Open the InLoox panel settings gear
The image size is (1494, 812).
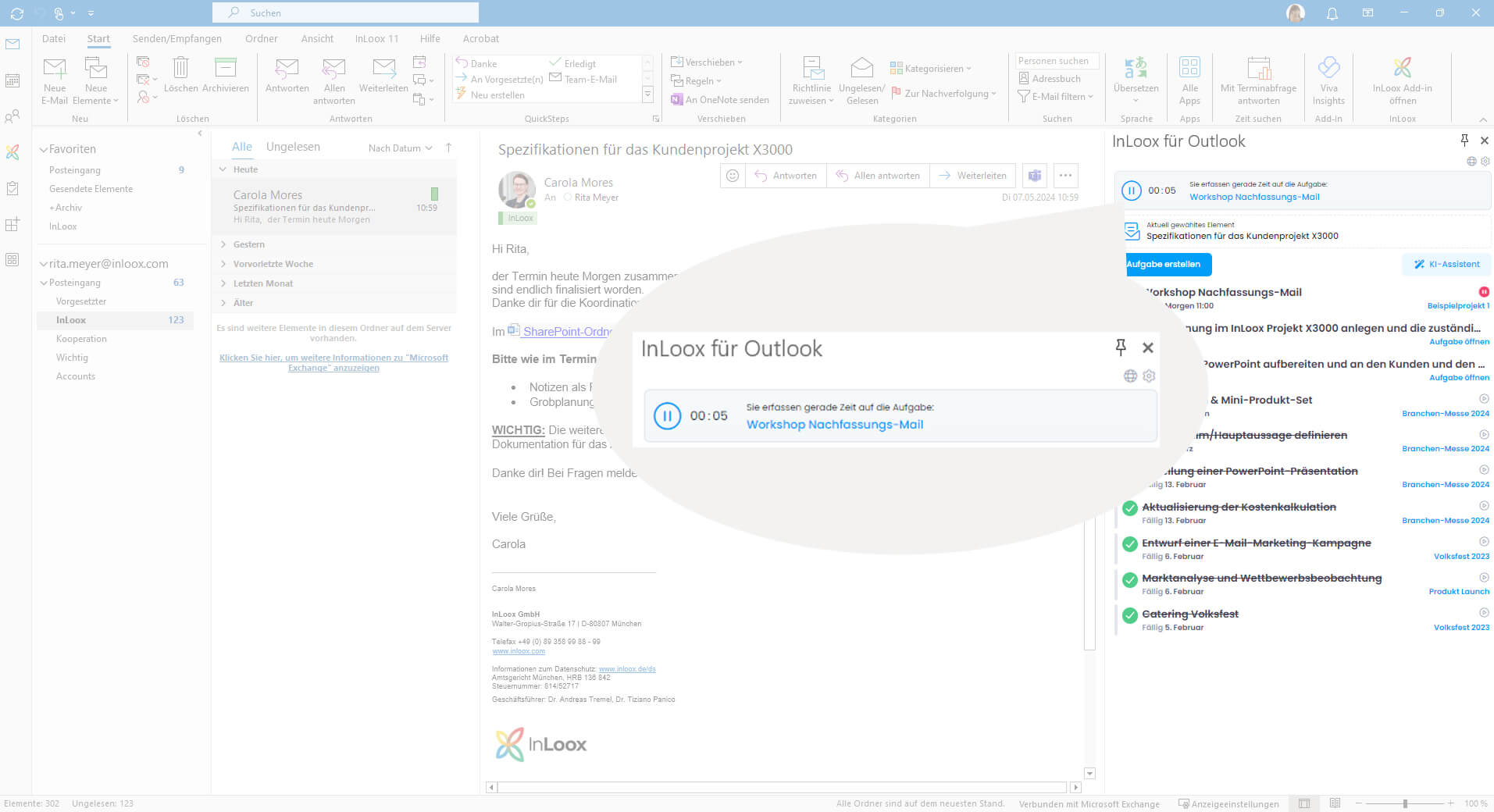(x=1485, y=161)
